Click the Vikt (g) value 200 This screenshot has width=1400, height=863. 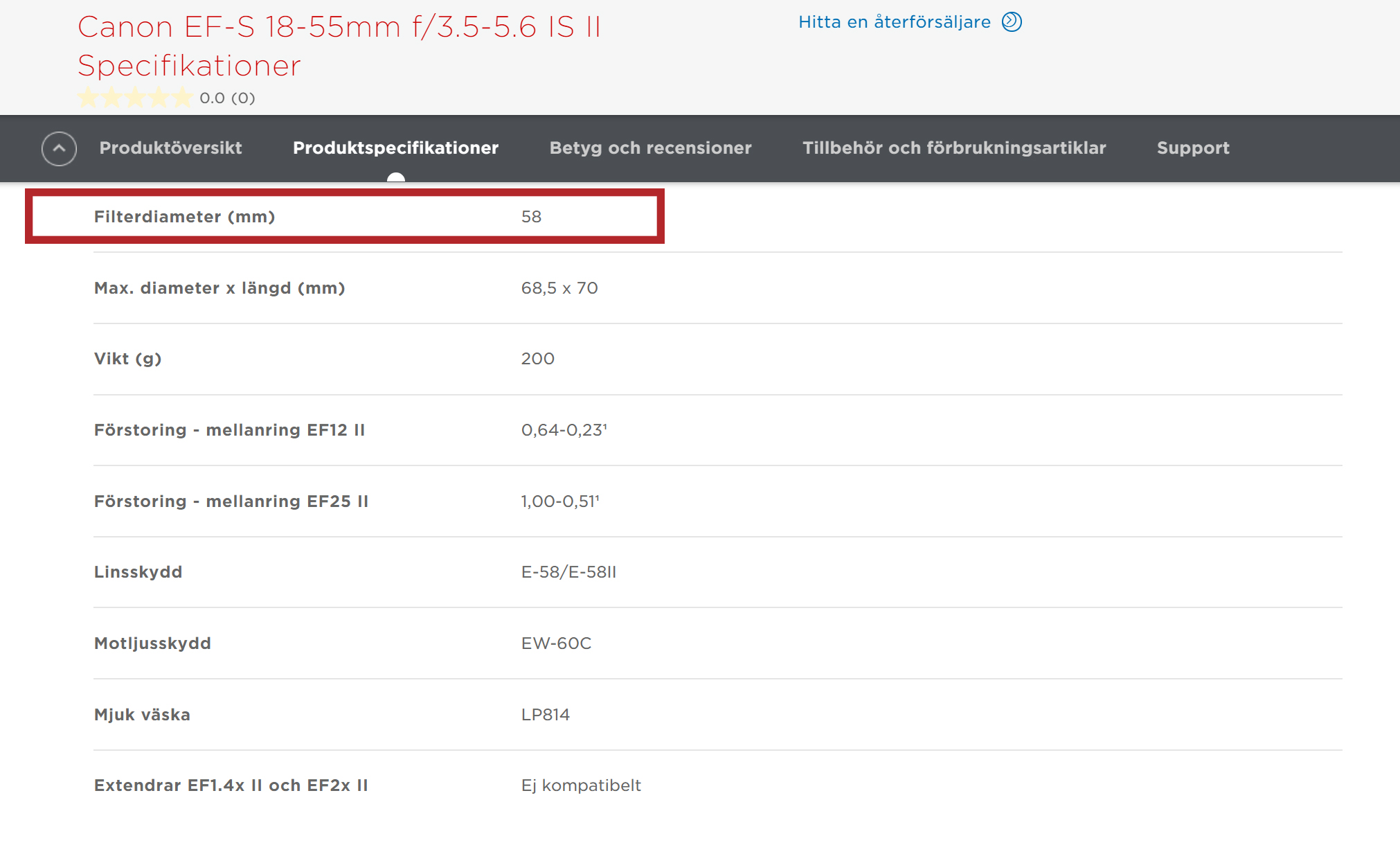point(537,359)
